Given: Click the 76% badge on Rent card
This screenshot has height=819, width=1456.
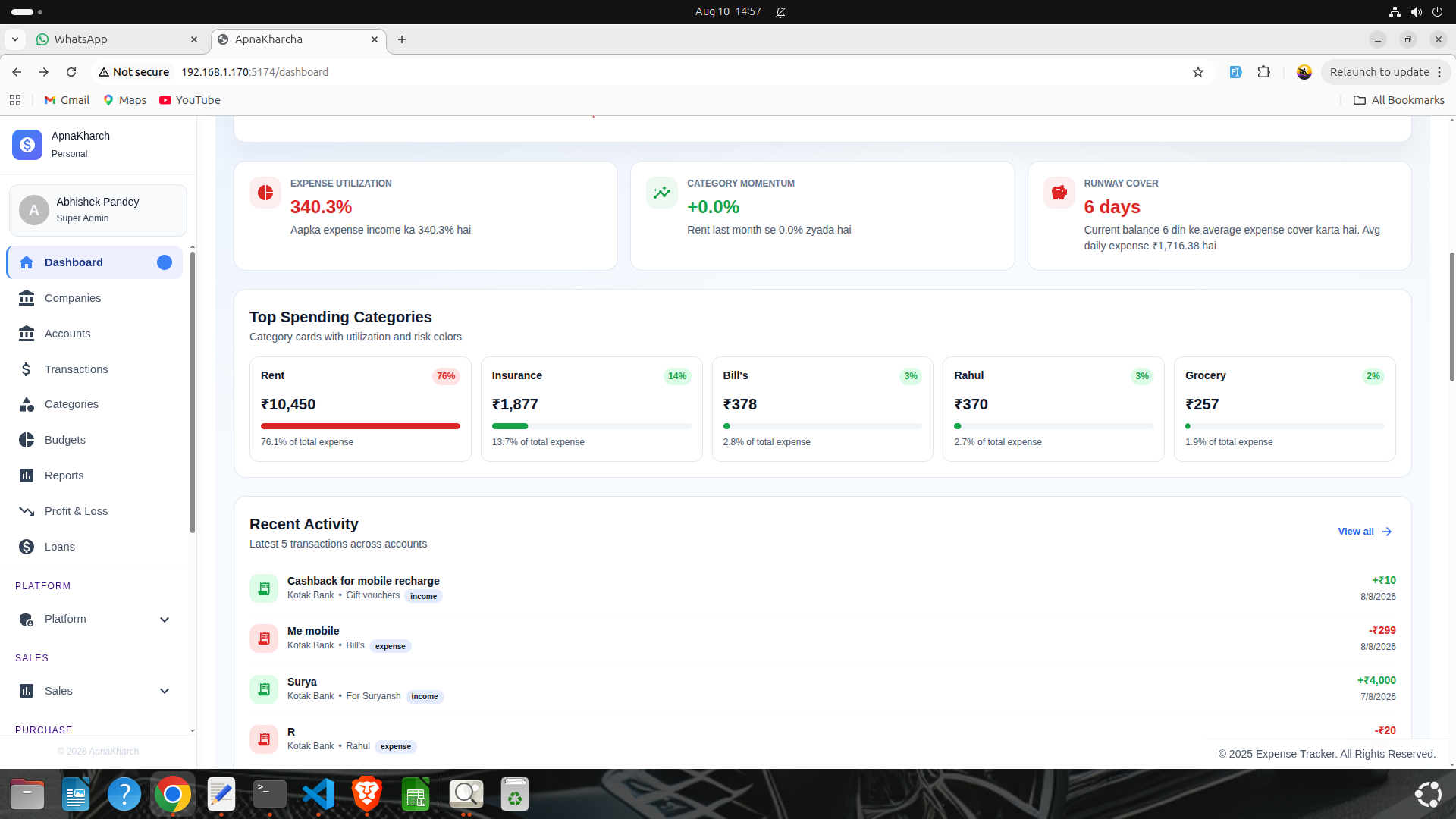Looking at the screenshot, I should click(446, 376).
